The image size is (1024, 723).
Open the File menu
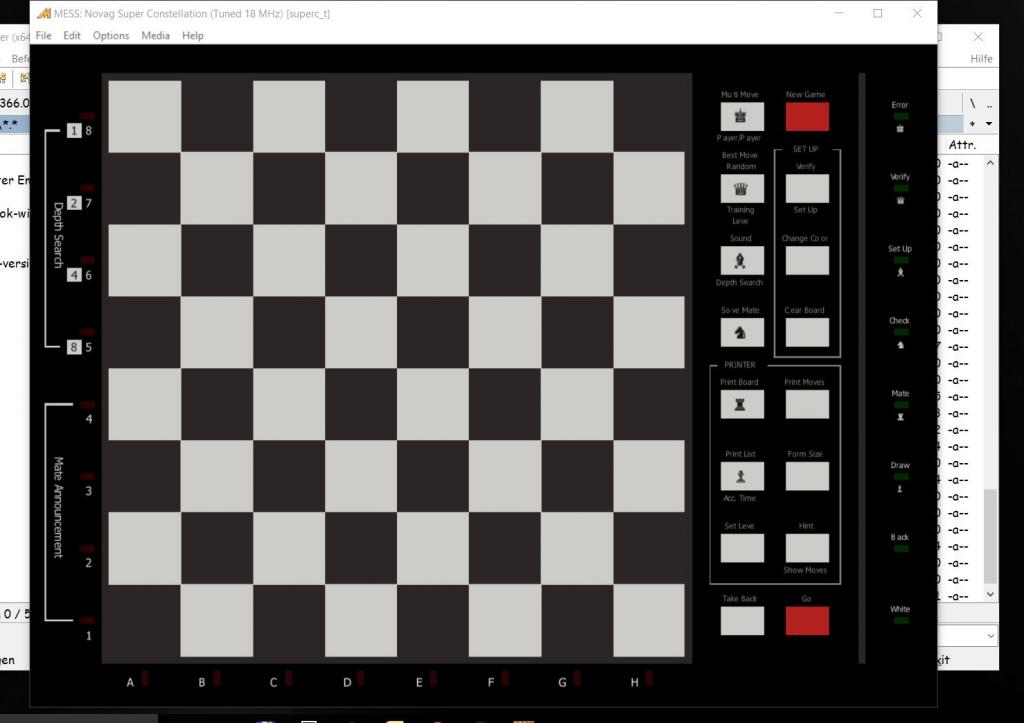[44, 36]
